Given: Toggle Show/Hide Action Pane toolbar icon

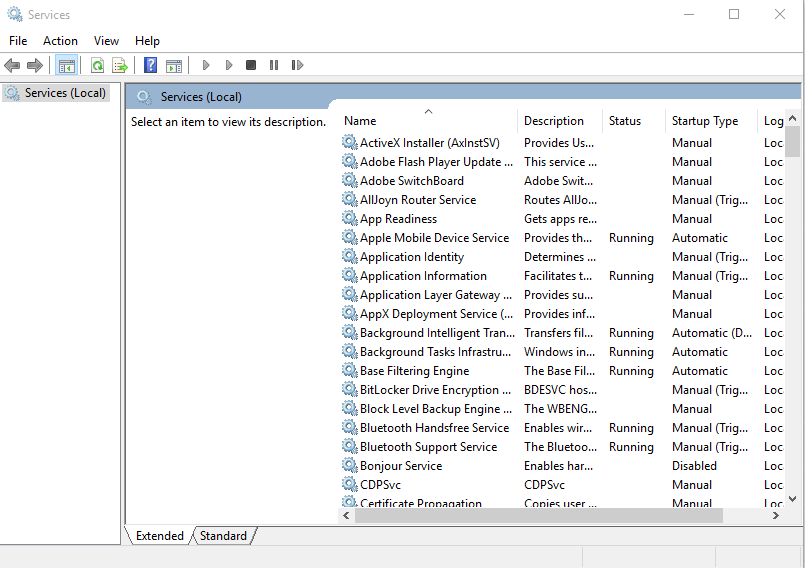Looking at the screenshot, I should 174,65.
